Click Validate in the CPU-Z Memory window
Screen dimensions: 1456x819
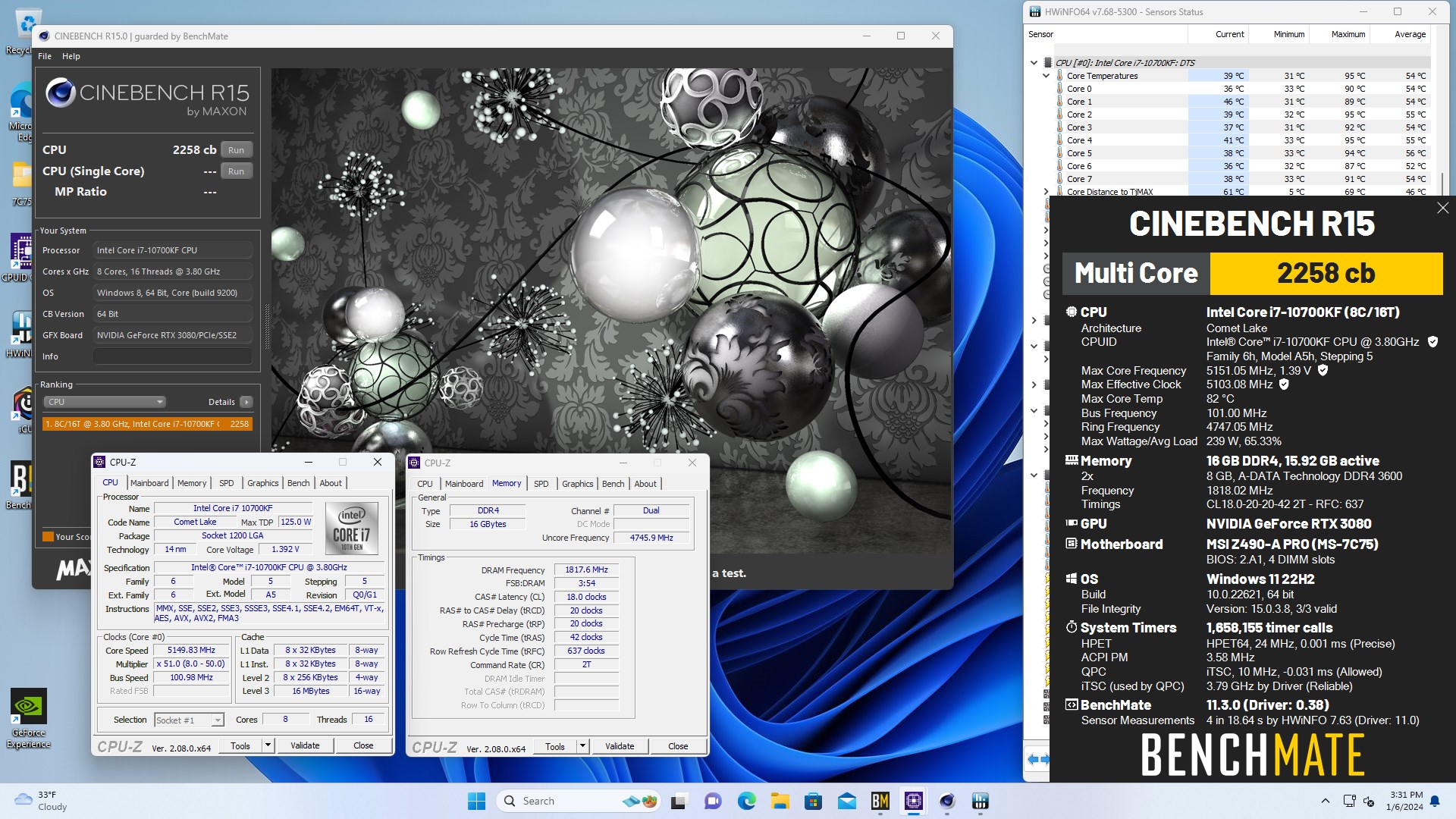(x=620, y=746)
